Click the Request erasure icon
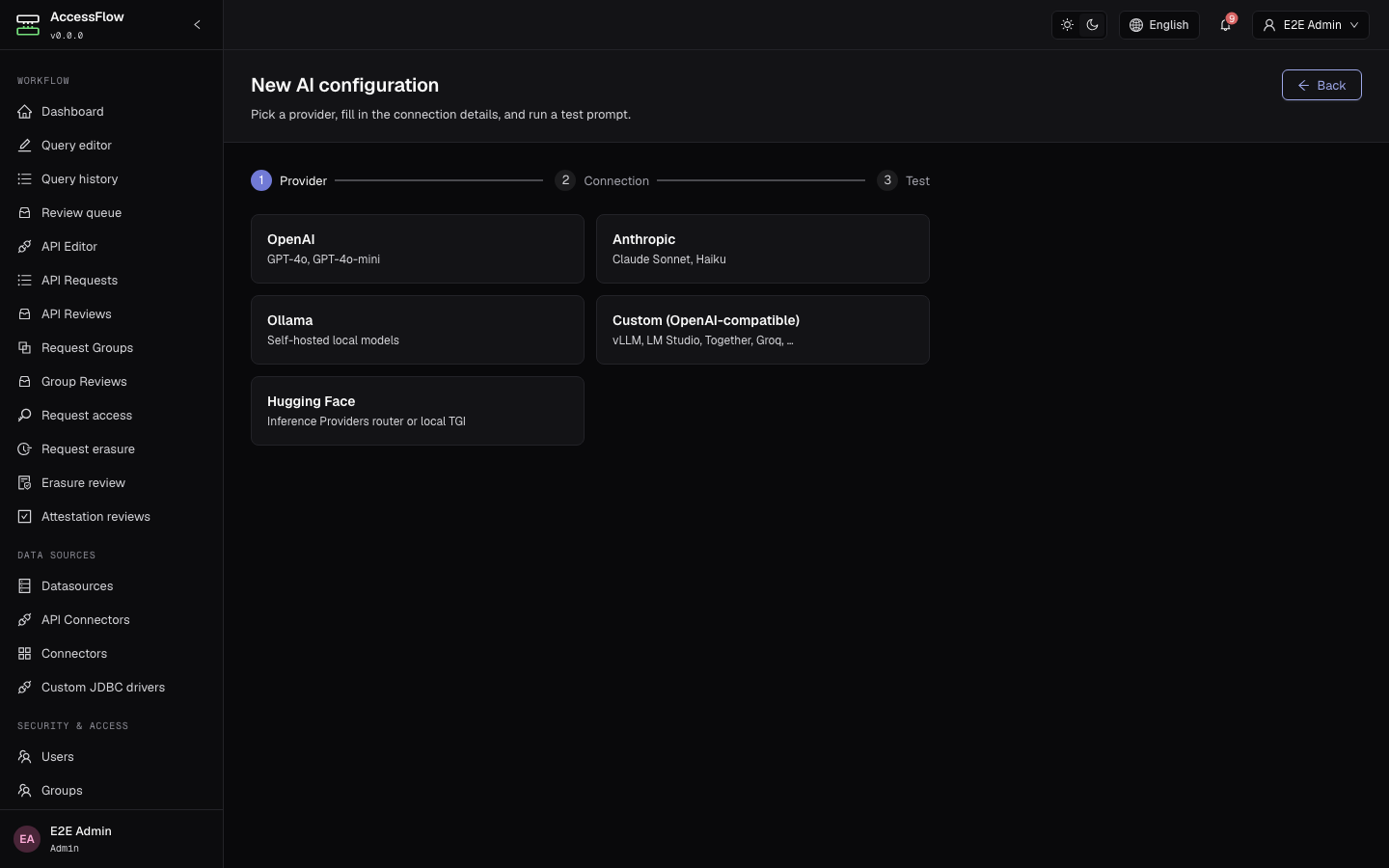The image size is (1389, 868). tap(24, 449)
